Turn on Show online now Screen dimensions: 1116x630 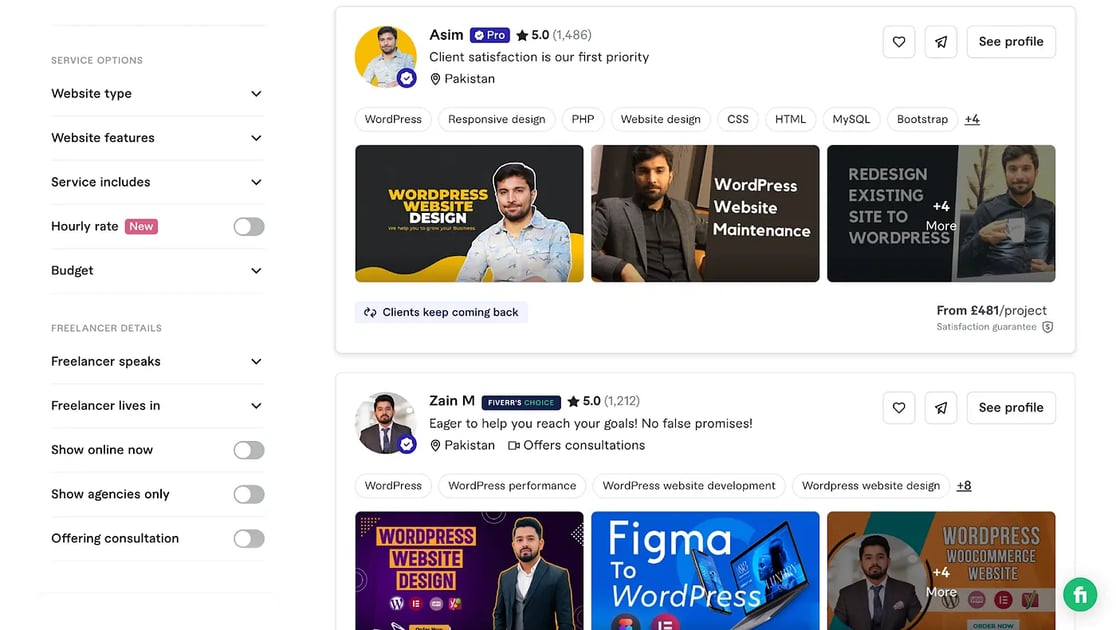click(x=248, y=450)
